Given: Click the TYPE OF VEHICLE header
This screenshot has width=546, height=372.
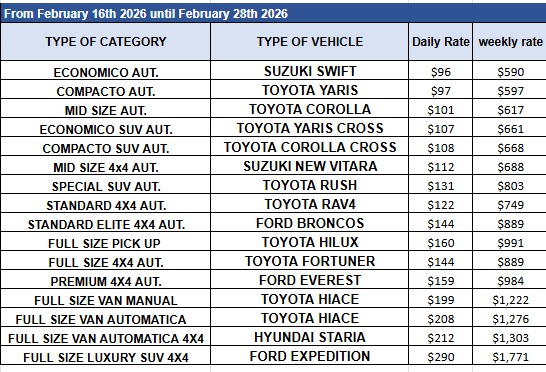Looking at the screenshot, I should pos(310,42).
